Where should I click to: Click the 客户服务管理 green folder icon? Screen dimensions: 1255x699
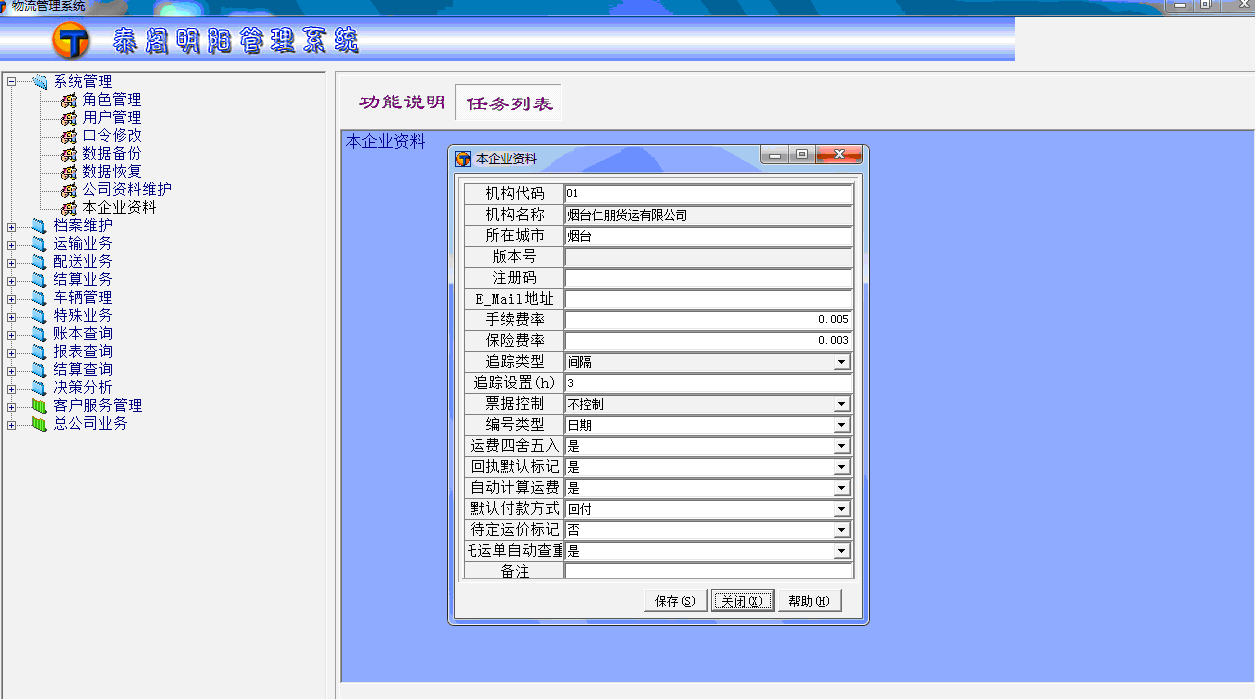pos(39,406)
